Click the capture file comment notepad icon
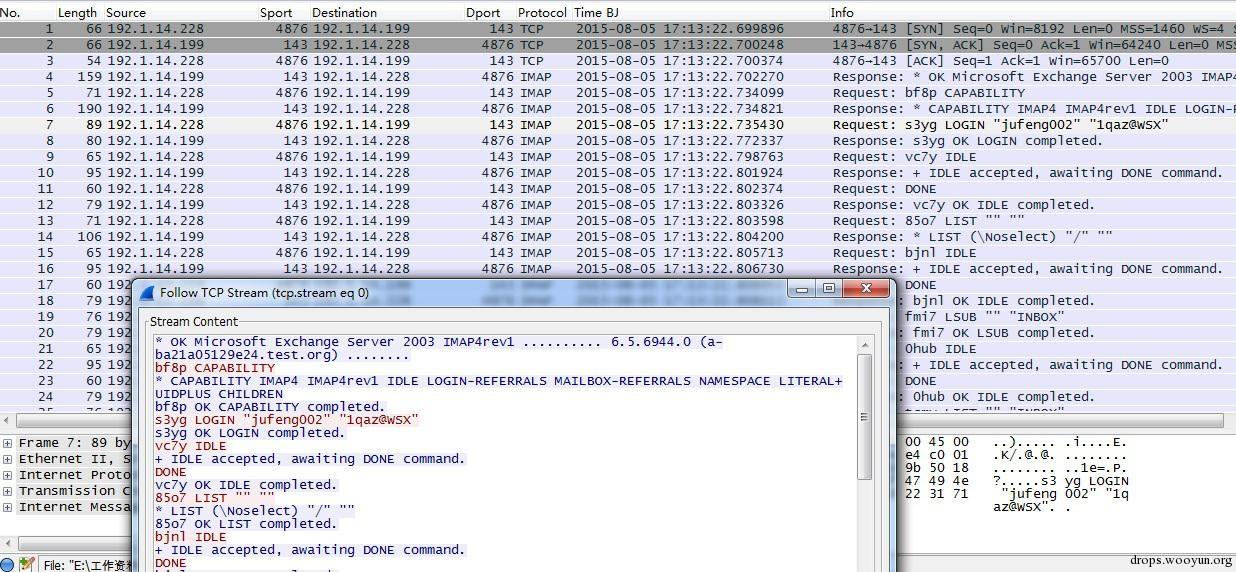 (x=27, y=565)
